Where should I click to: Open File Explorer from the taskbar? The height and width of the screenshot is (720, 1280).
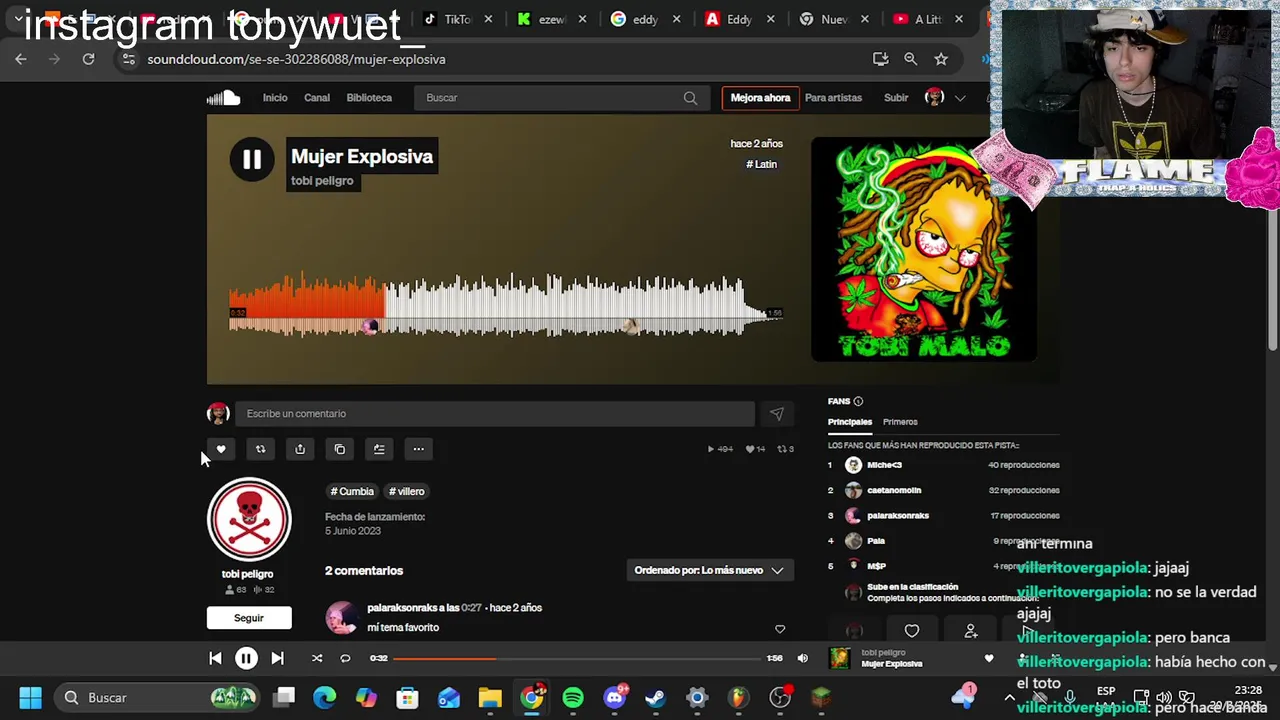(x=490, y=697)
